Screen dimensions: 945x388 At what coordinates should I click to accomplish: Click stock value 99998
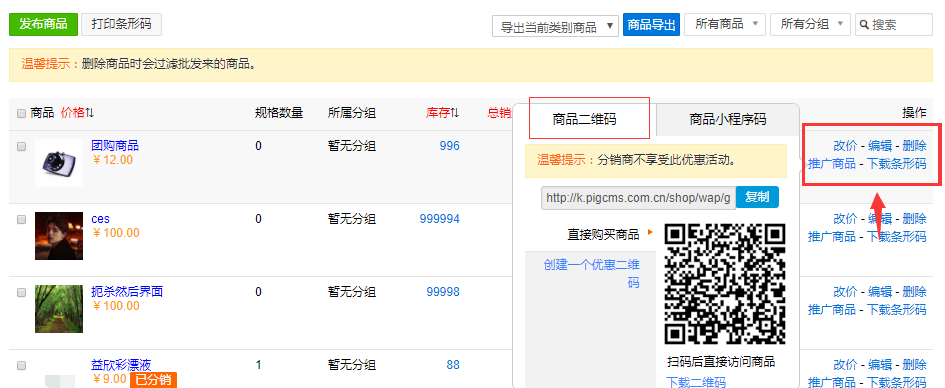pos(443,292)
